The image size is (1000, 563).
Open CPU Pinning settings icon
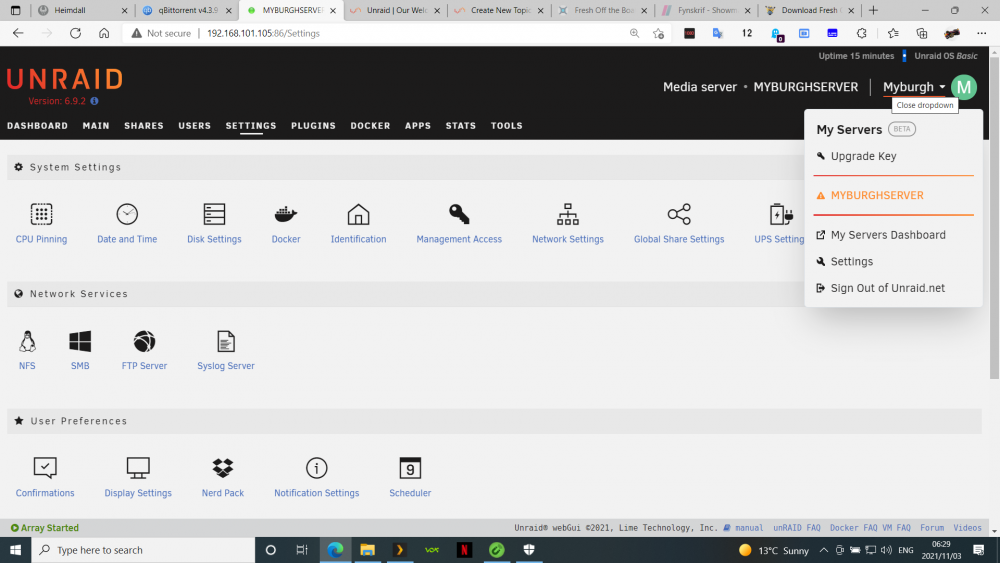41,214
